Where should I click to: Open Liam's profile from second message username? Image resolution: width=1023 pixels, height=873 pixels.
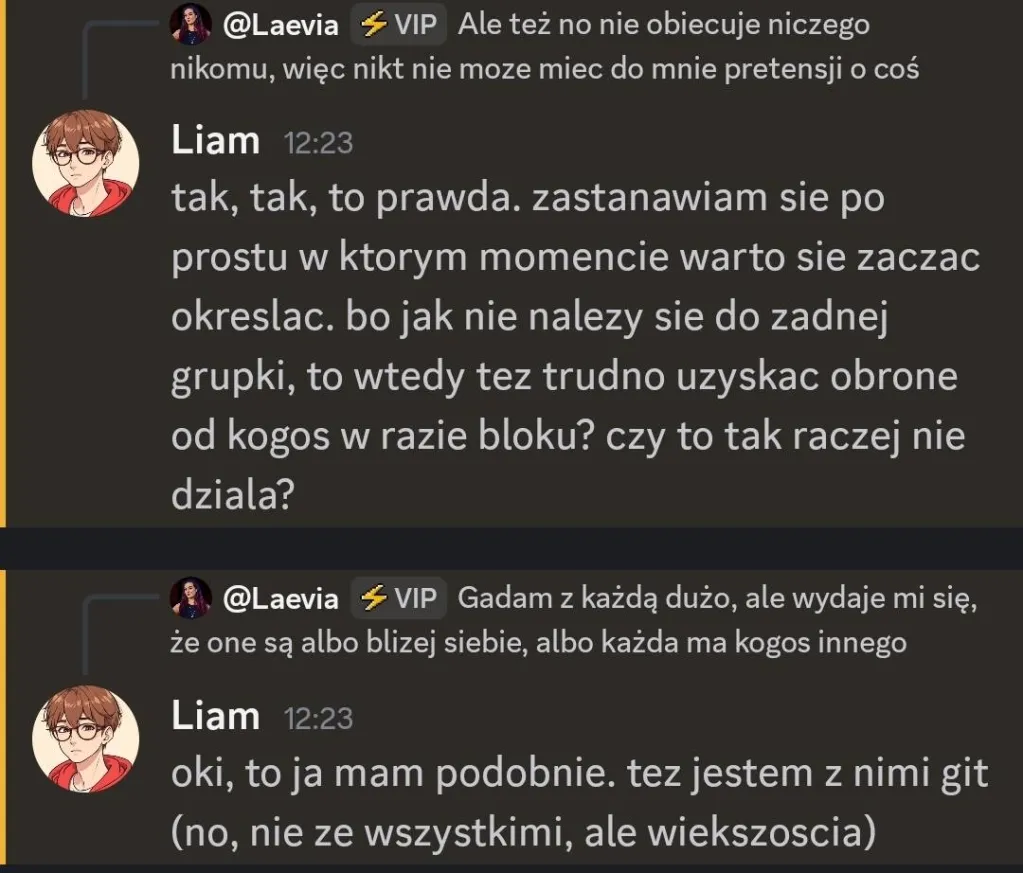tap(215, 716)
